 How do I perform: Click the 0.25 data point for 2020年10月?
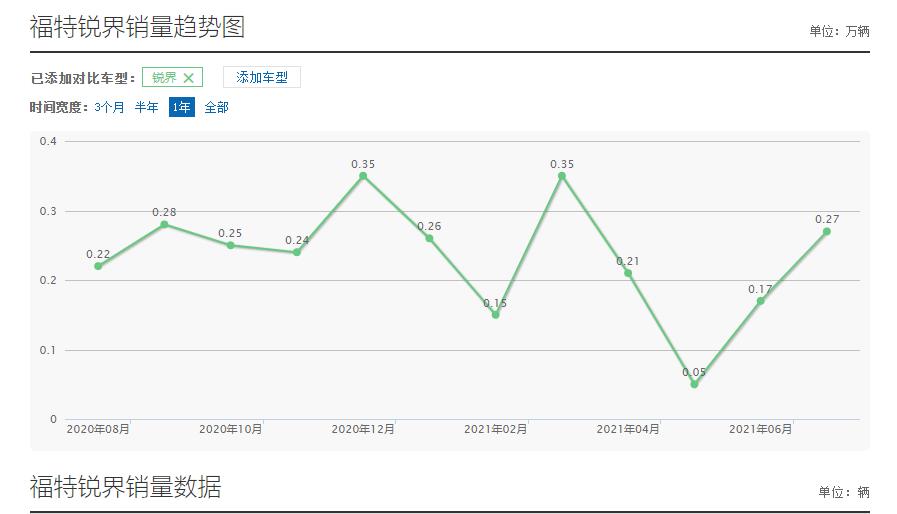231,246
